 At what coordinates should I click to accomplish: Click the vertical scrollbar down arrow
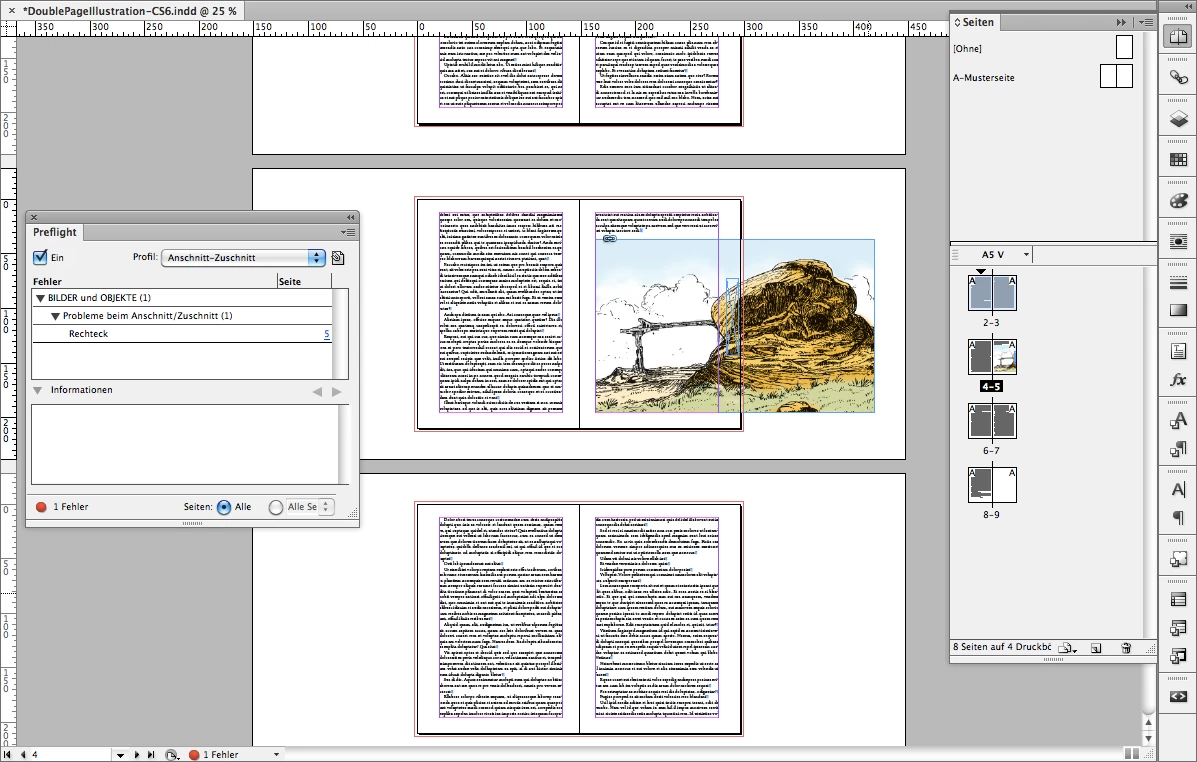1149,739
